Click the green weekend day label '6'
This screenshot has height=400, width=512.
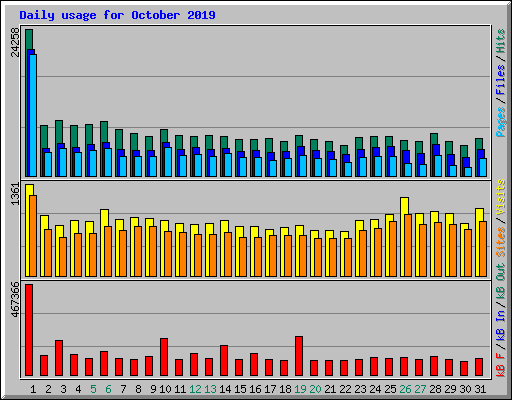tap(108, 389)
